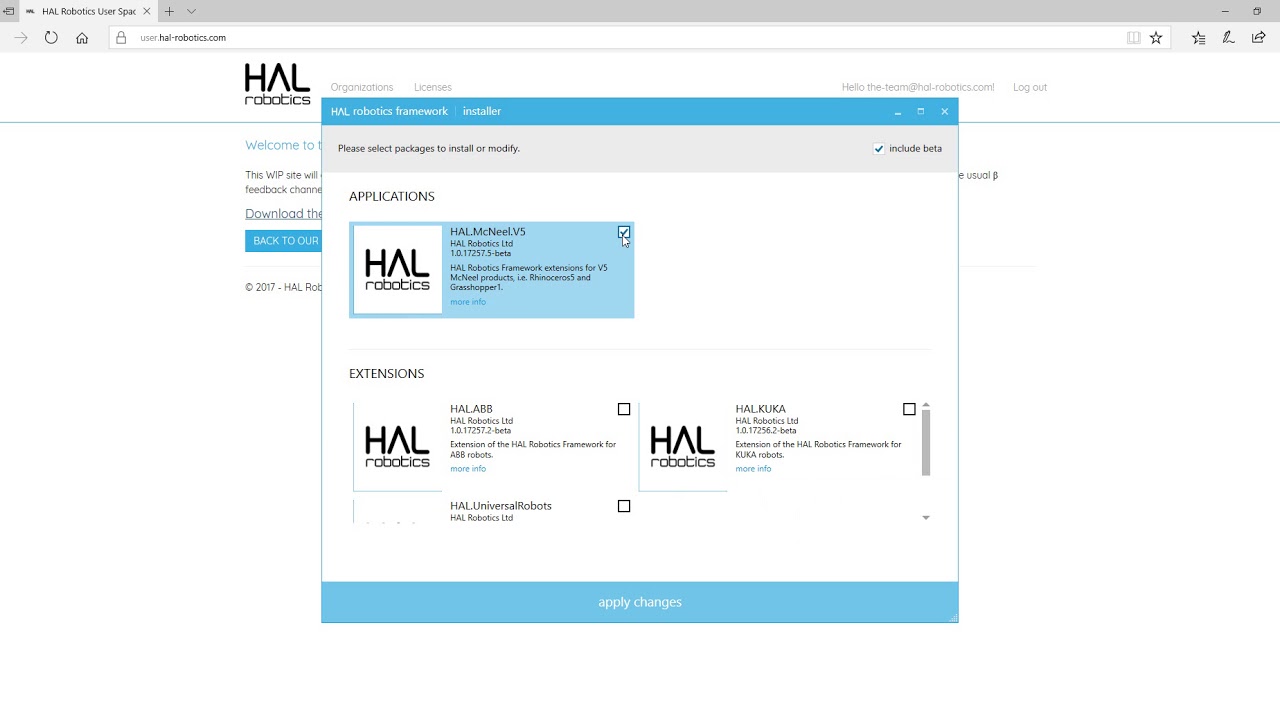Uncheck the HAL.McNeel.V5 package checkbox
Viewport: 1280px width, 720px height.
point(624,233)
